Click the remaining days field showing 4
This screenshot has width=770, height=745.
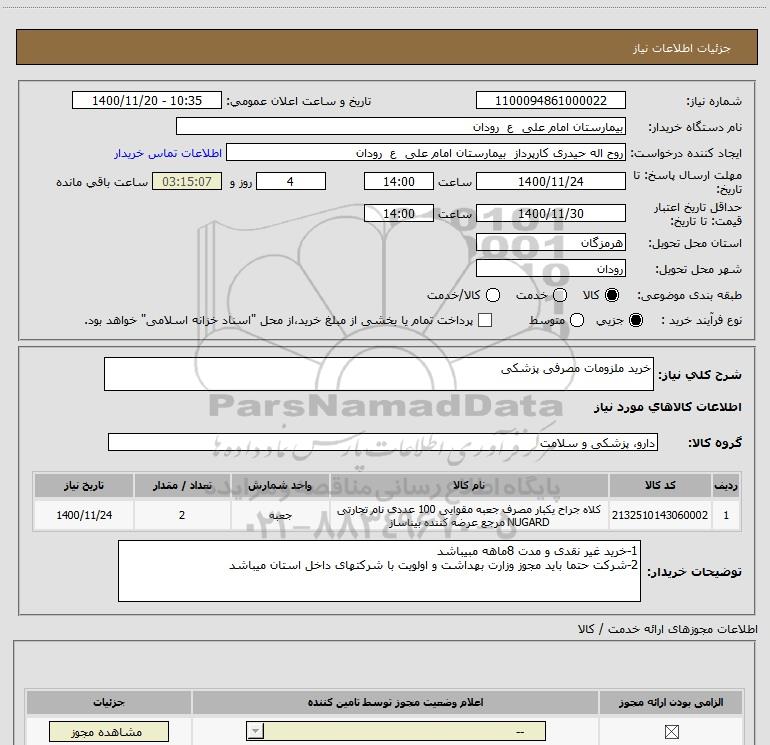click(291, 181)
